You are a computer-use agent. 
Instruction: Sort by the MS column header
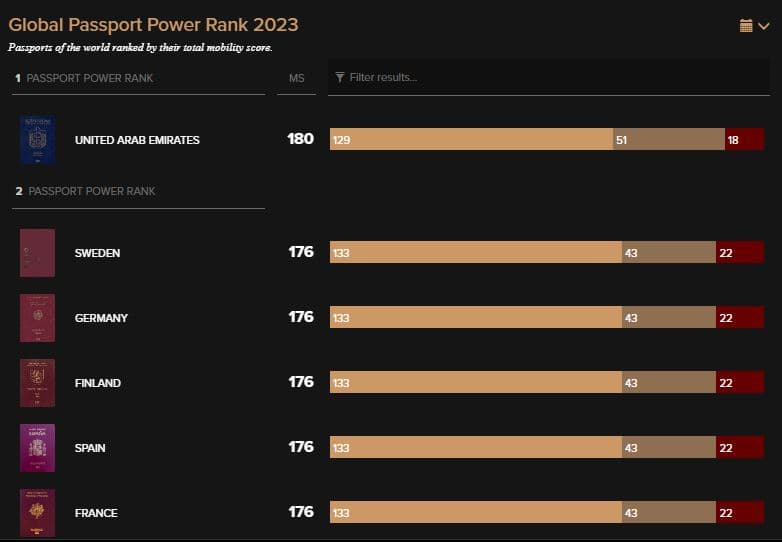pos(296,78)
